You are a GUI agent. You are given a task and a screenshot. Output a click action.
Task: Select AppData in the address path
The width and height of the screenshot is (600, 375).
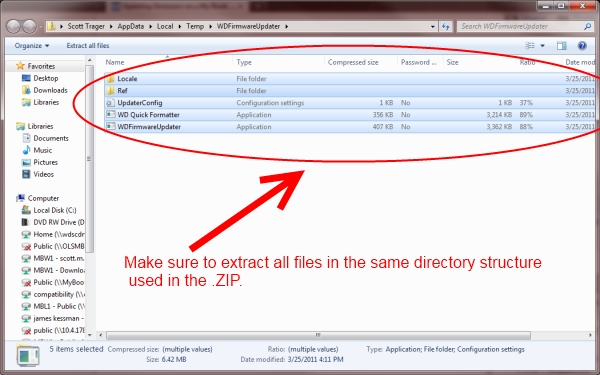coord(130,26)
